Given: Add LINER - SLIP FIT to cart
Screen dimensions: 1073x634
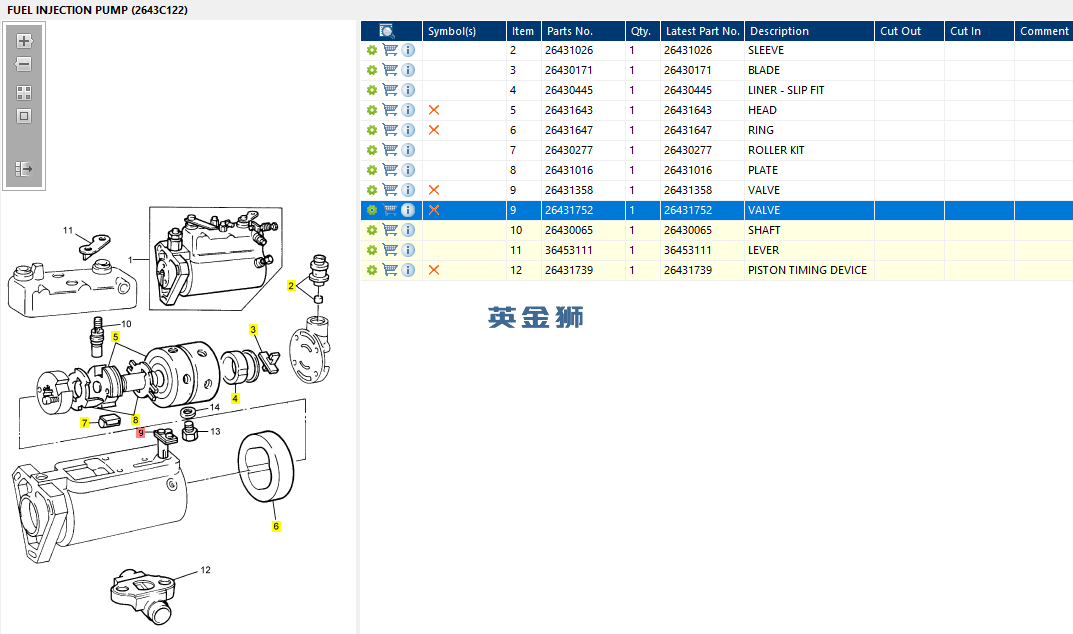Looking at the screenshot, I should coord(390,90).
